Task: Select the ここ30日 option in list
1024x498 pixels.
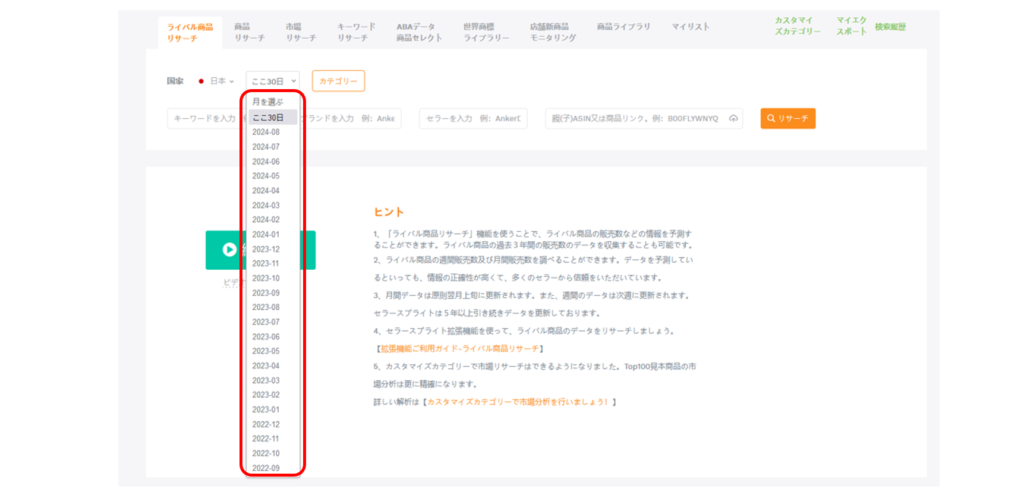Action: click(268, 117)
